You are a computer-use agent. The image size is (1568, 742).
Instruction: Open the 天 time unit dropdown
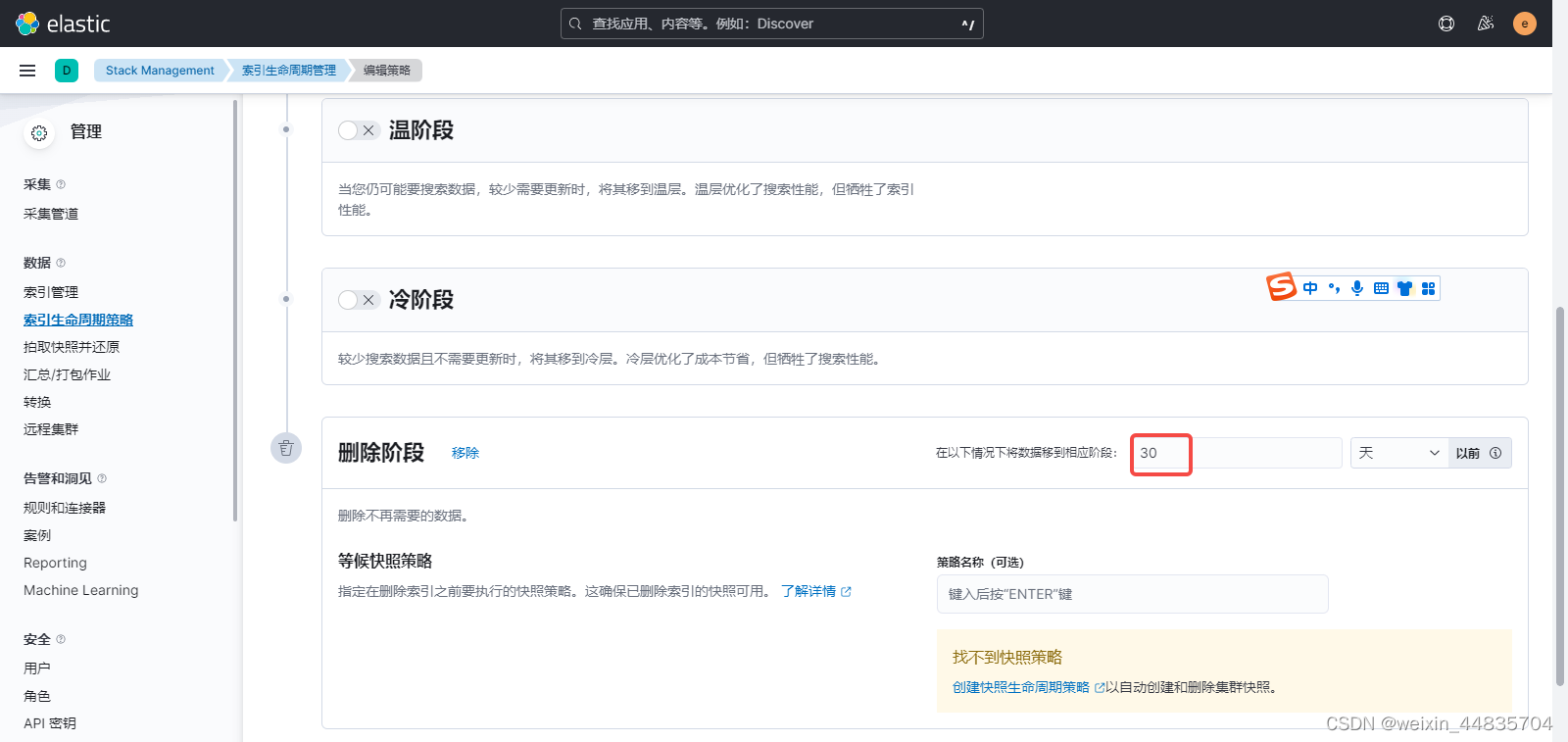[1398, 453]
